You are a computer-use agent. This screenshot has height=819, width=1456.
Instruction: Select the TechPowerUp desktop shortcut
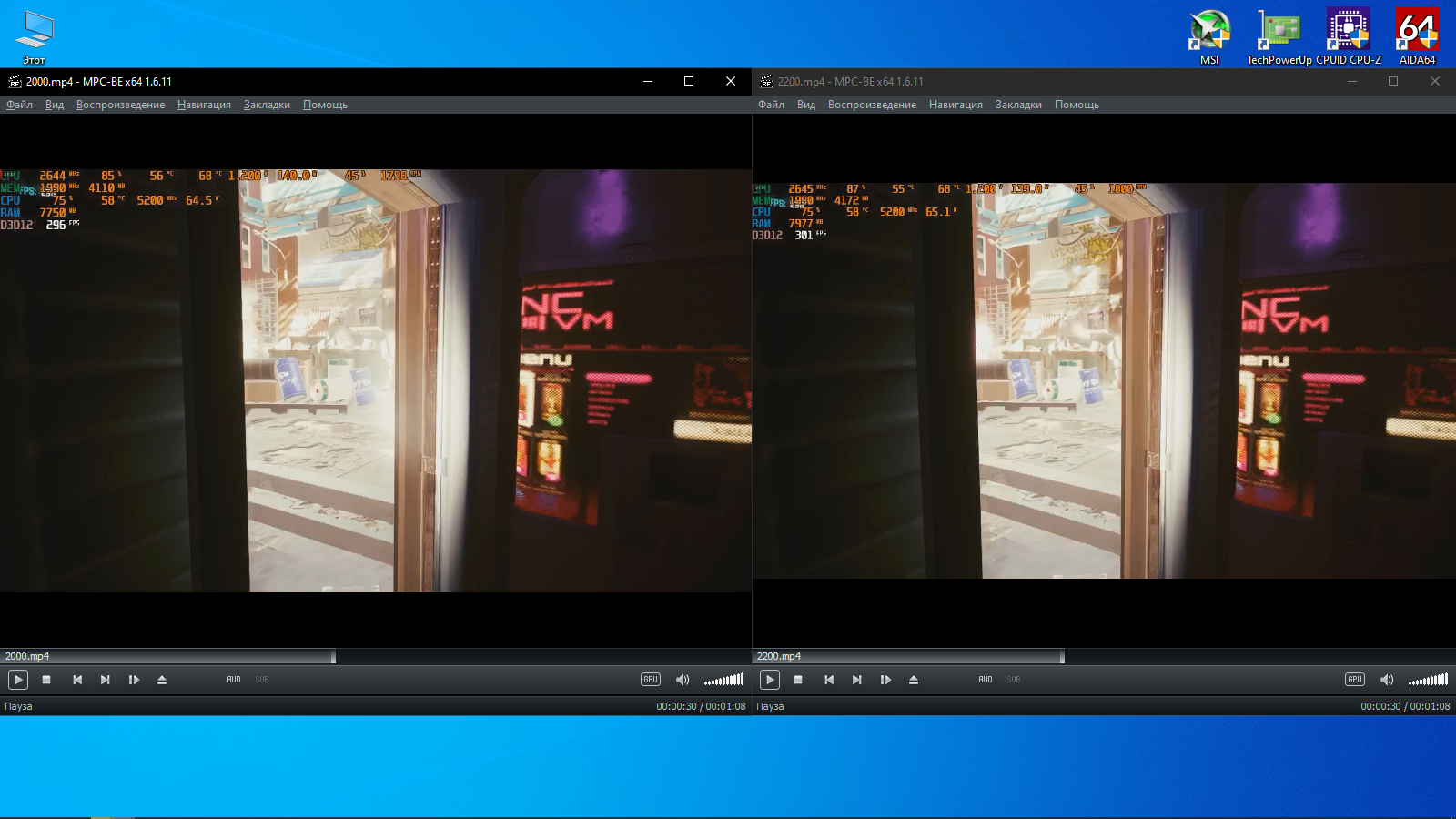1279,37
